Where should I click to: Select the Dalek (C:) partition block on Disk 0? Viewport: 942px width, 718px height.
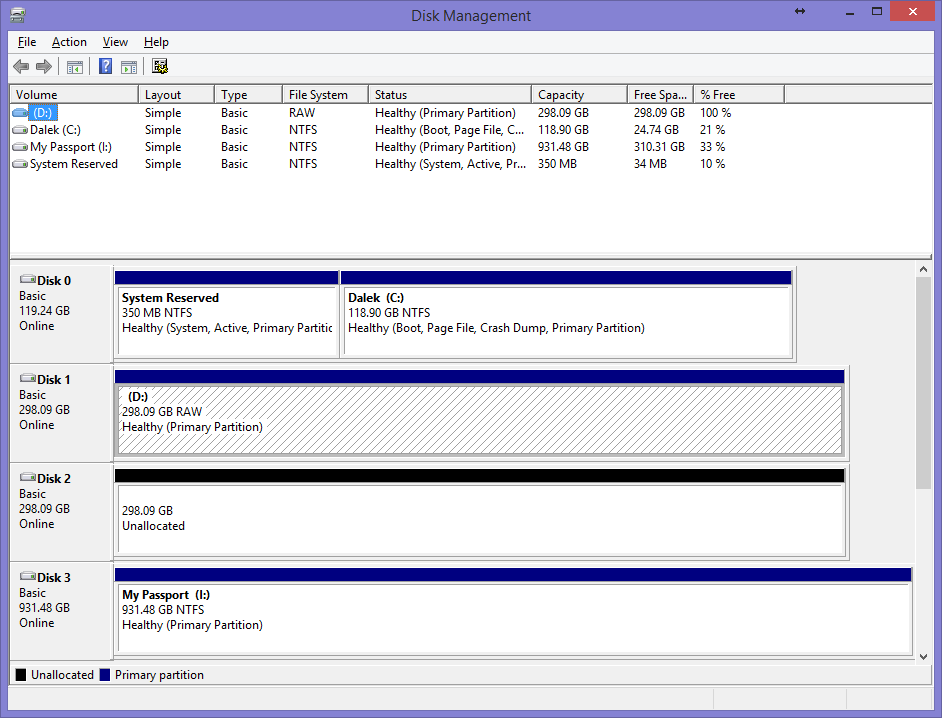pos(567,315)
